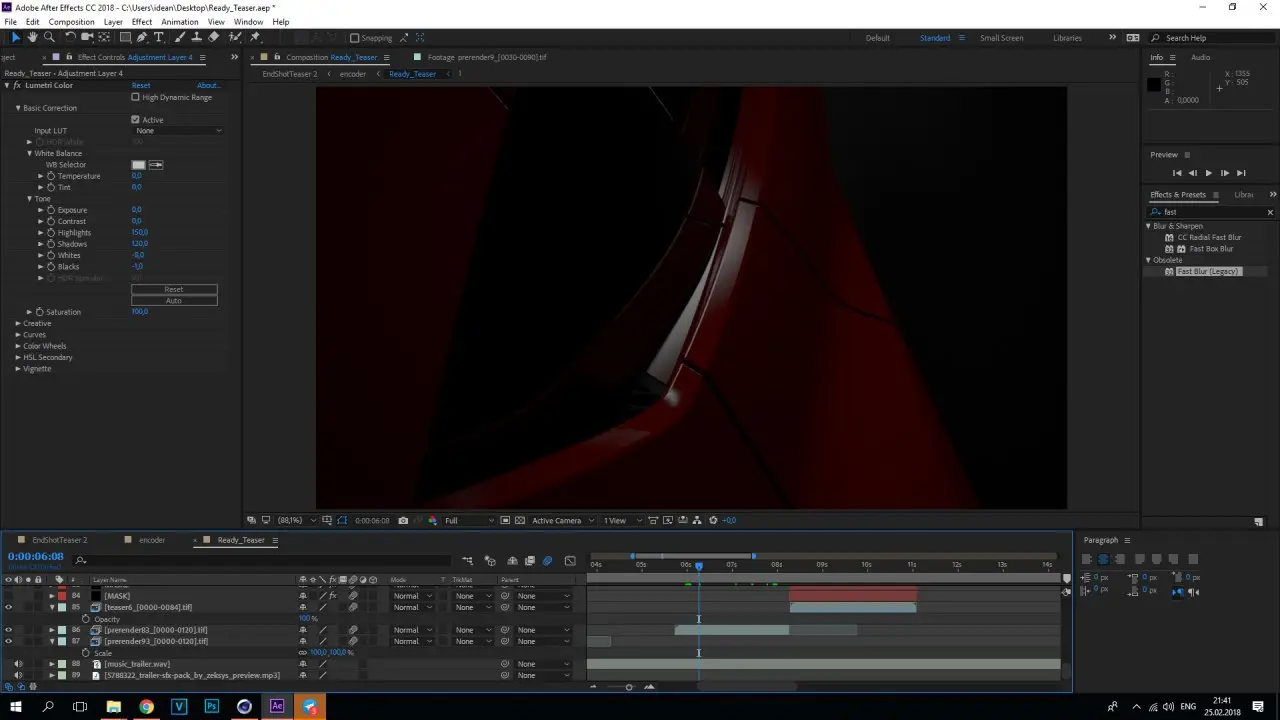1280x720 pixels.
Task: Select the Rotation tool
Action: (x=71, y=37)
